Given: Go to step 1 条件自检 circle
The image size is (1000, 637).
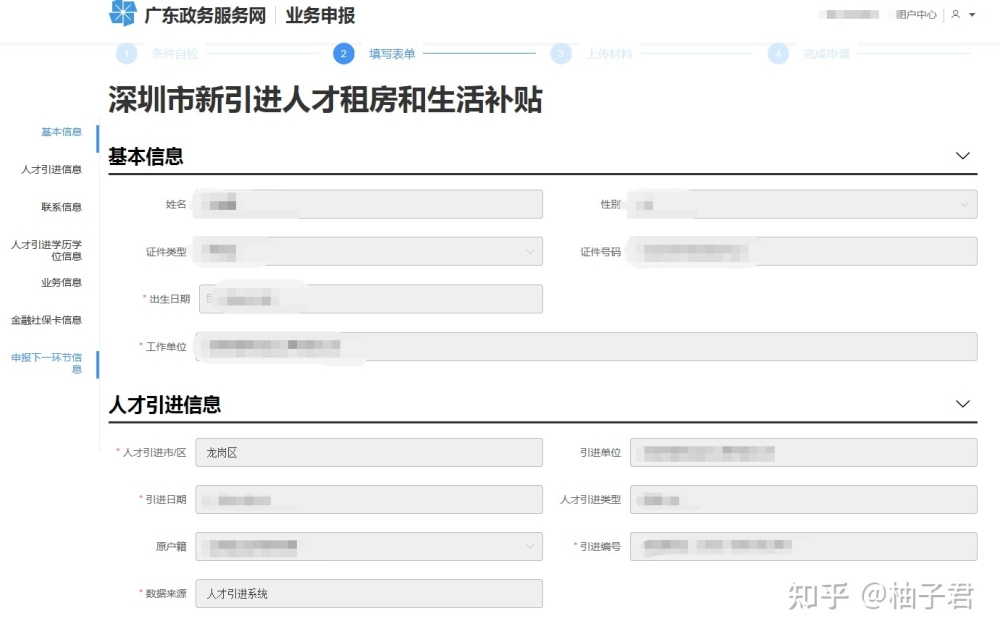Looking at the screenshot, I should click(x=126, y=54).
